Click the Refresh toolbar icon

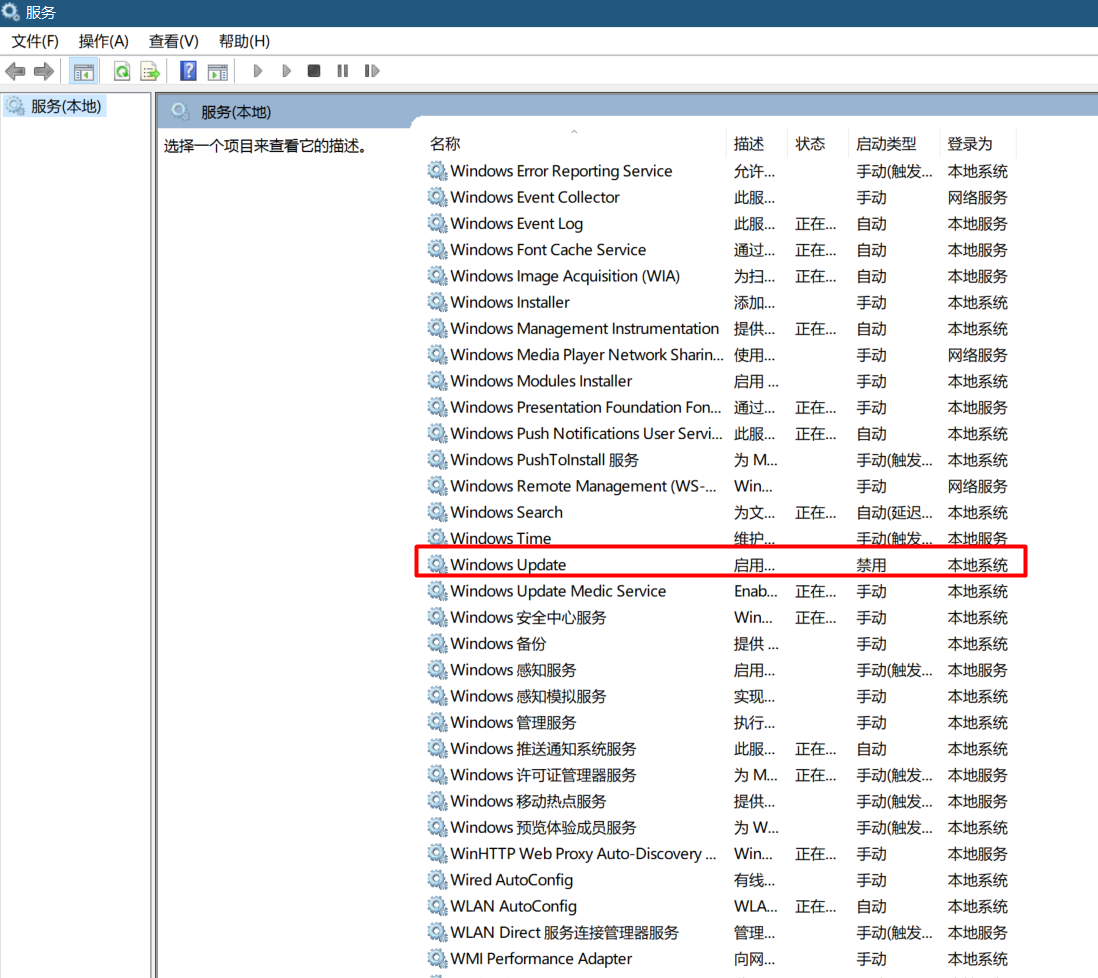point(122,71)
